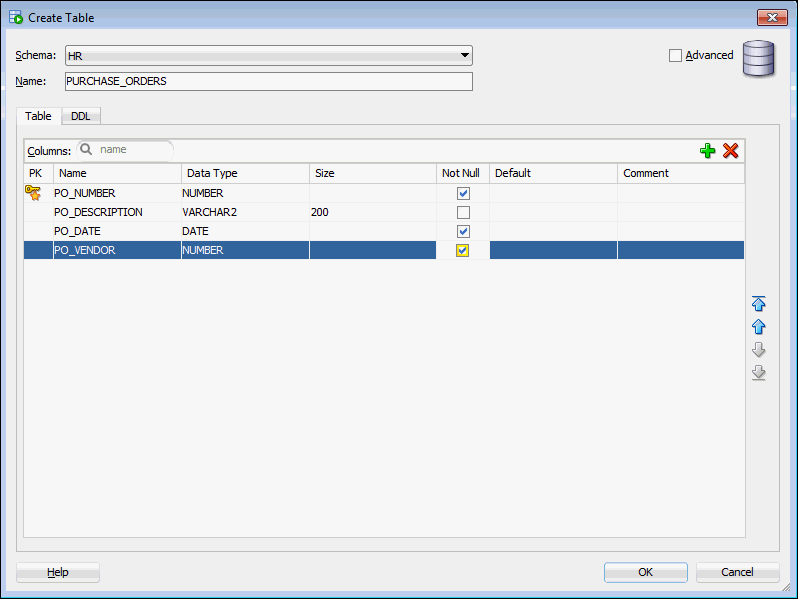798x599 pixels.
Task: Open the Schema dropdown
Action: tap(465, 56)
